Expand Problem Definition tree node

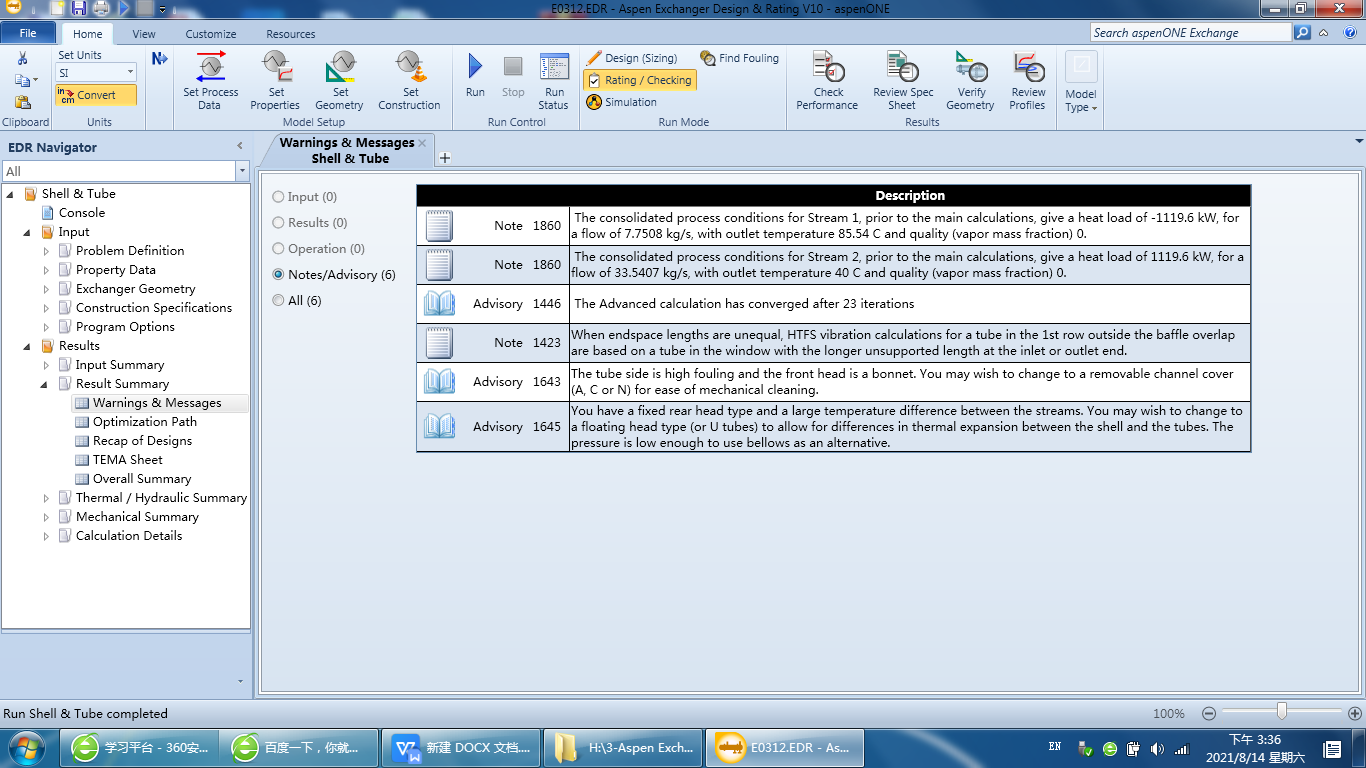(x=47, y=251)
